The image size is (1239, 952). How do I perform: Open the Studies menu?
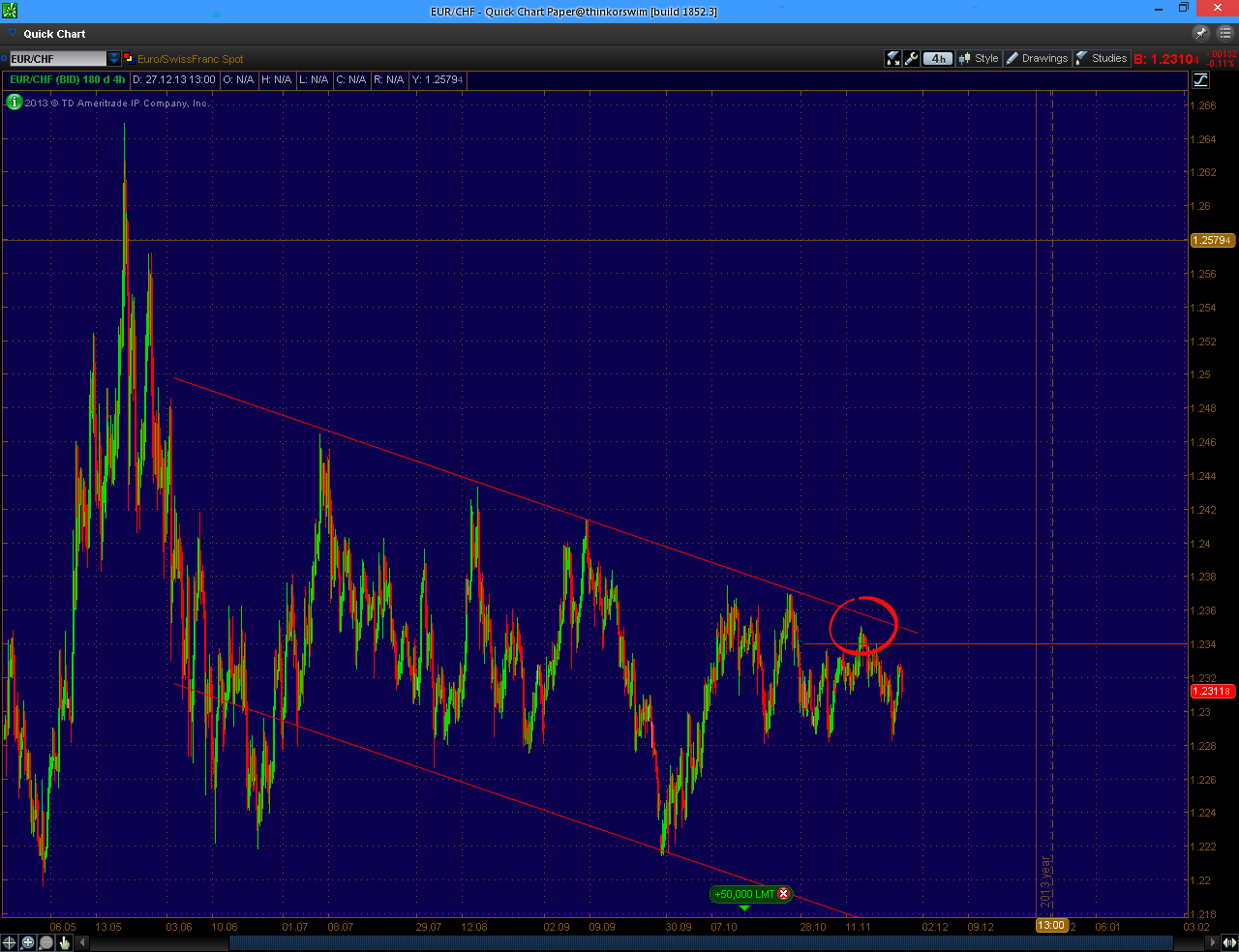coord(1102,58)
